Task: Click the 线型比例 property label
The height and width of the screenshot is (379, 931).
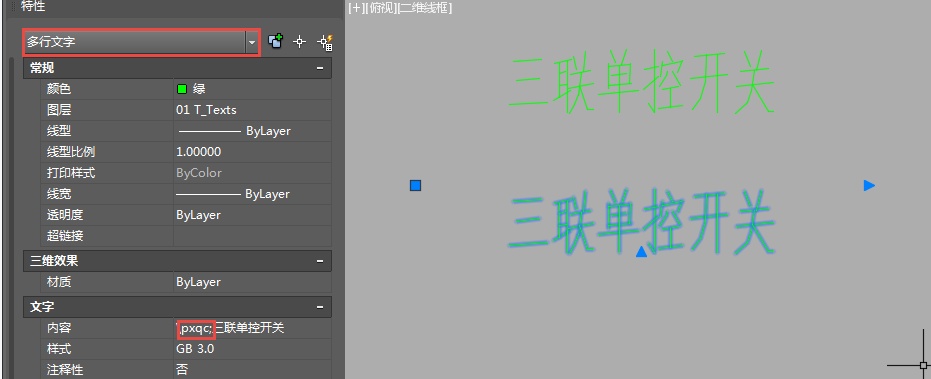Action: 71,152
